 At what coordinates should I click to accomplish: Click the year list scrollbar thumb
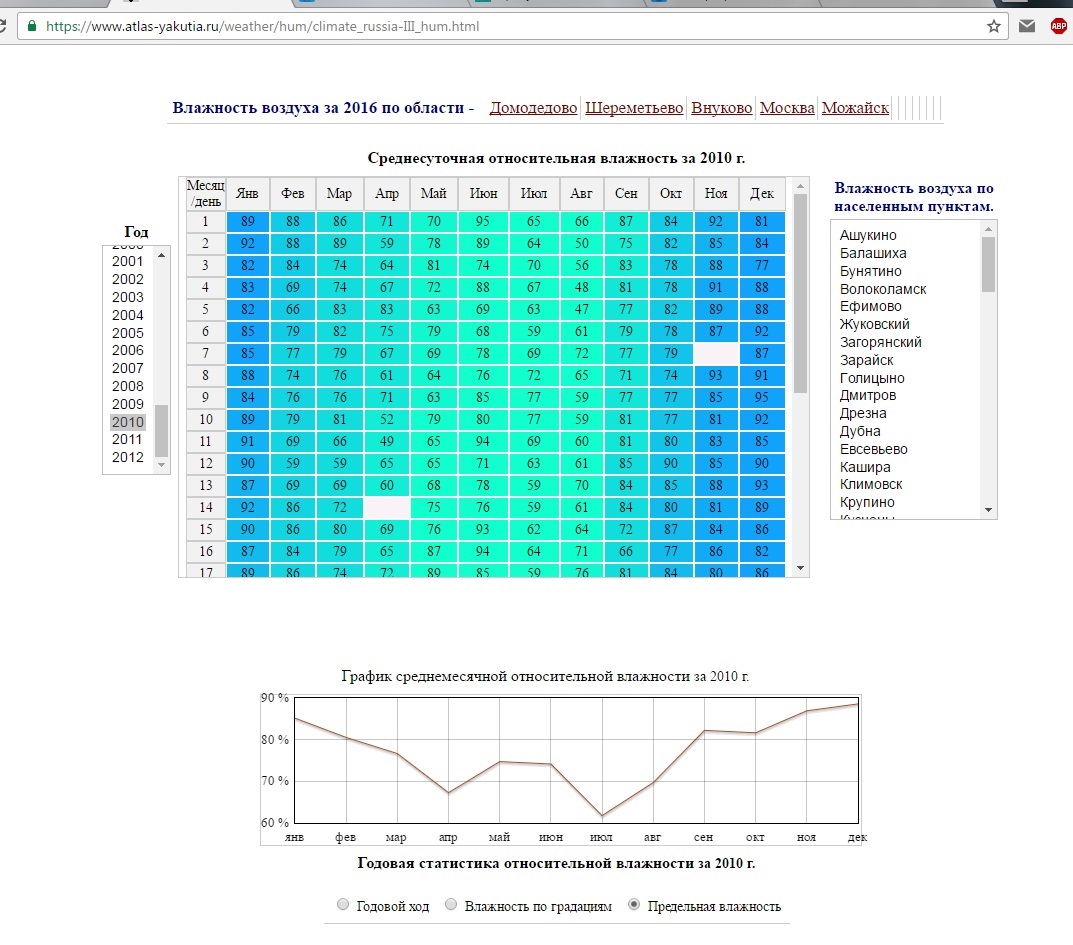coord(161,430)
